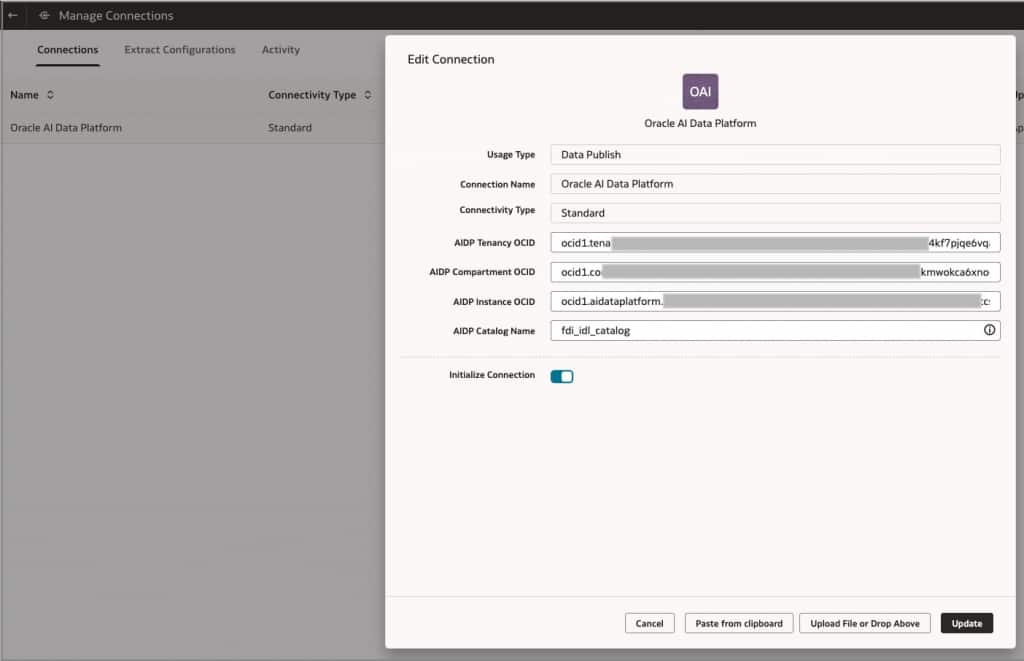The image size is (1024, 661).
Task: Click the back arrow in the header
Action: [x=12, y=15]
